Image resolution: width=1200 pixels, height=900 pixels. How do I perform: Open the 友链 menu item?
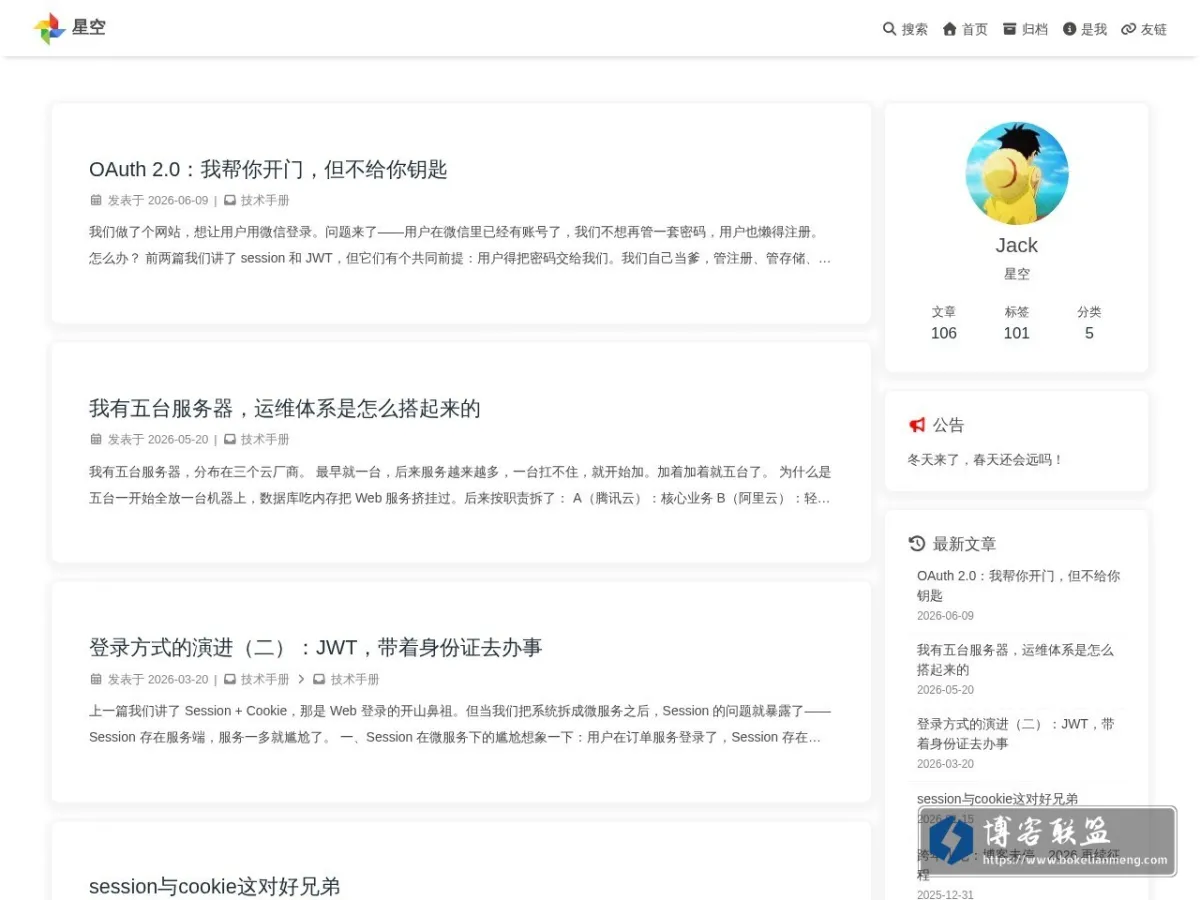(1154, 29)
